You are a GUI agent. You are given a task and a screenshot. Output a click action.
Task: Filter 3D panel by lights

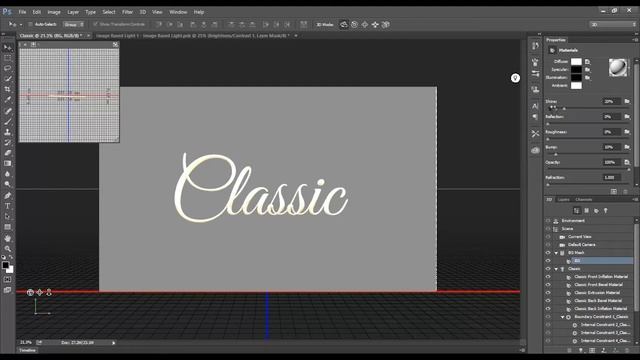click(606, 211)
